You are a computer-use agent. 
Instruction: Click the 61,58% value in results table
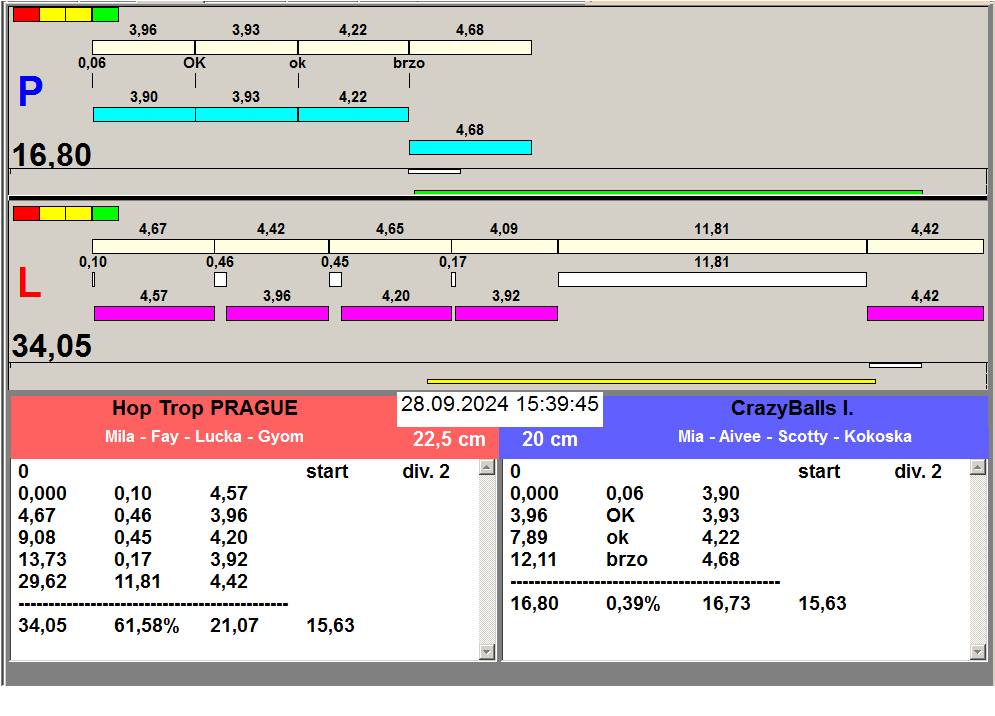pos(147,625)
